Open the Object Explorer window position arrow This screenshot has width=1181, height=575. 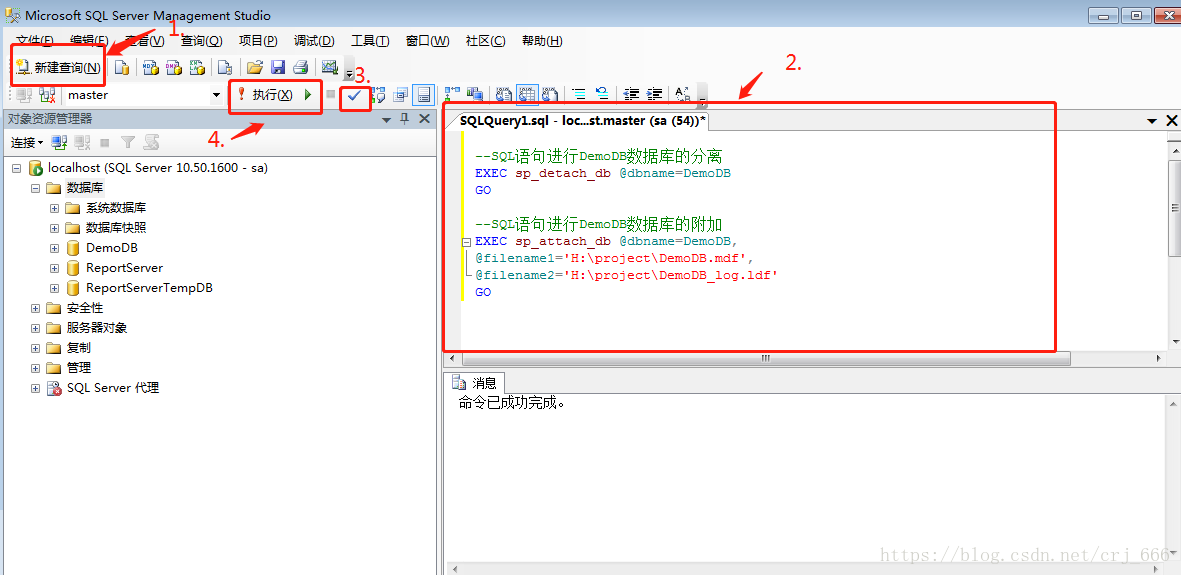[386, 119]
